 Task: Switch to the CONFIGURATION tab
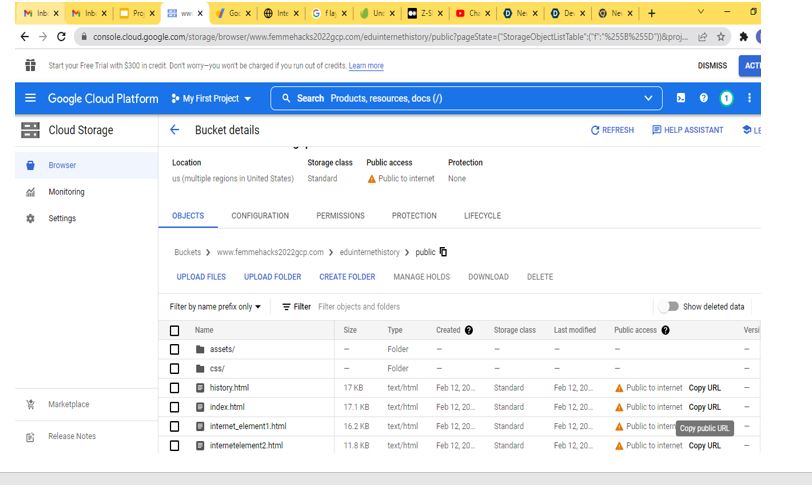click(260, 215)
